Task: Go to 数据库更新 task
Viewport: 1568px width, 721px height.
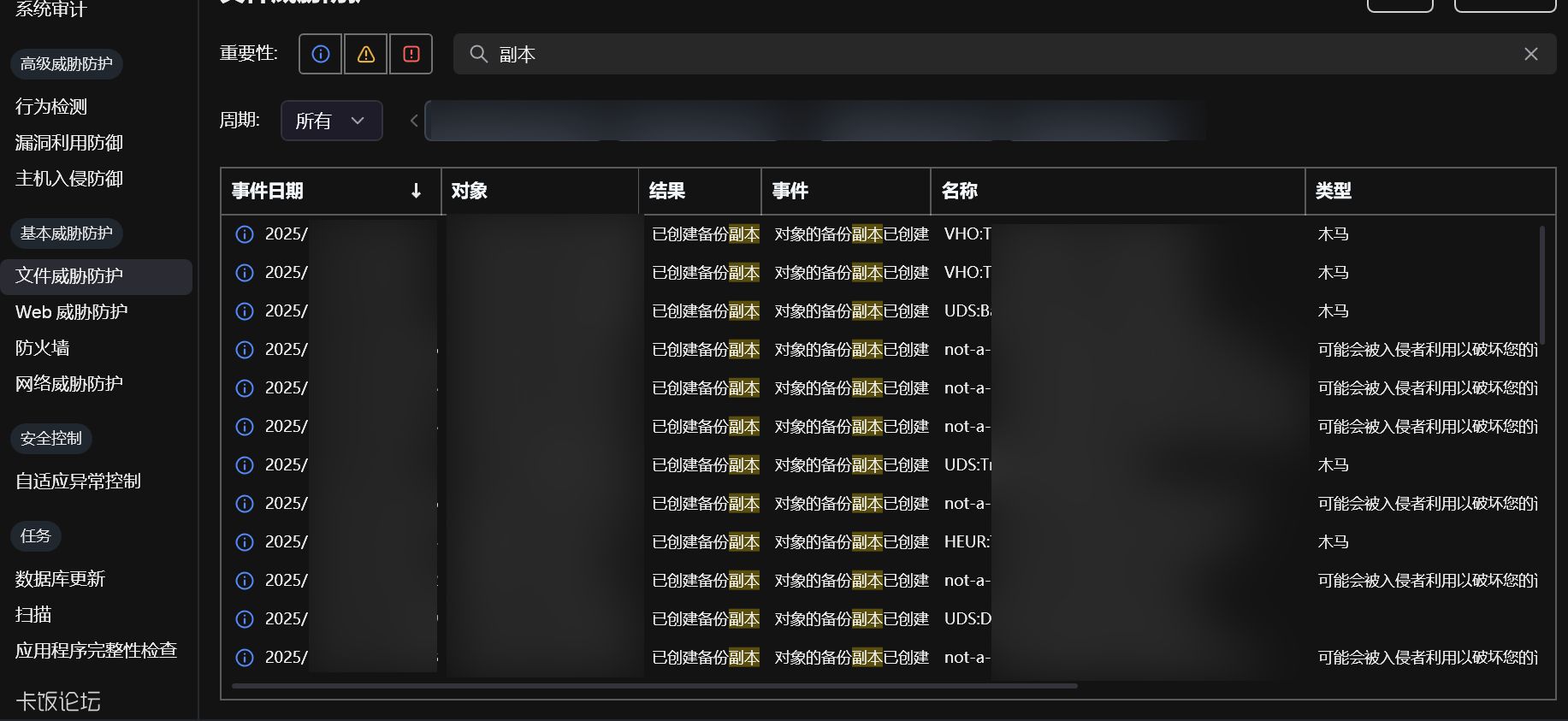Action: coord(60,579)
